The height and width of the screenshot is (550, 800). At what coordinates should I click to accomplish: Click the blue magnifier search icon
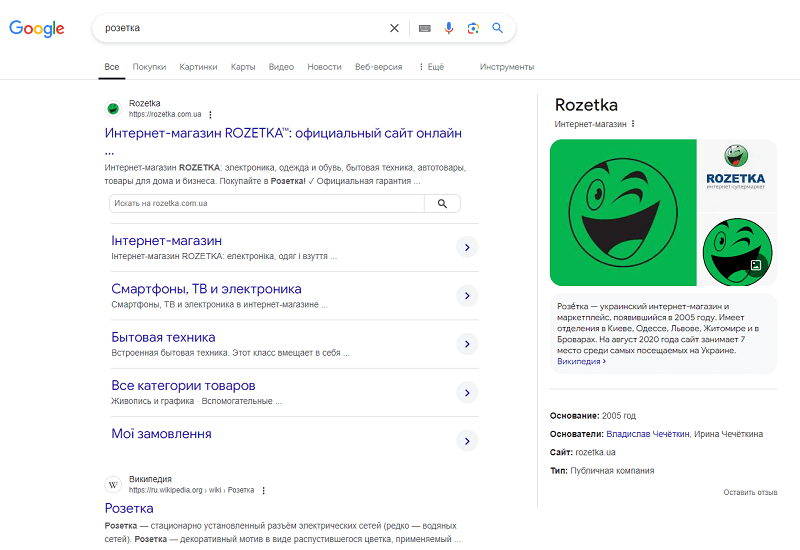tap(497, 28)
